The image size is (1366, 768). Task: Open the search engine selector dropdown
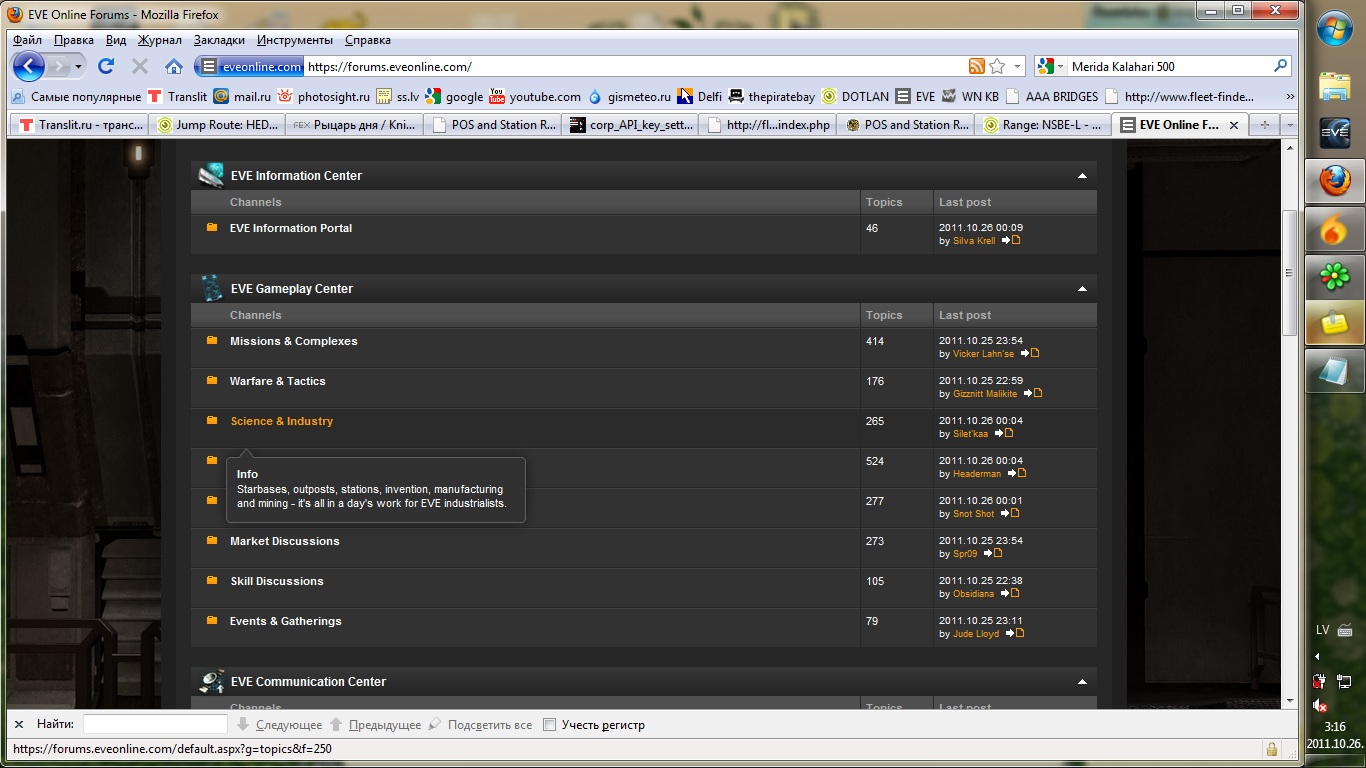pyautogui.click(x=1060, y=67)
